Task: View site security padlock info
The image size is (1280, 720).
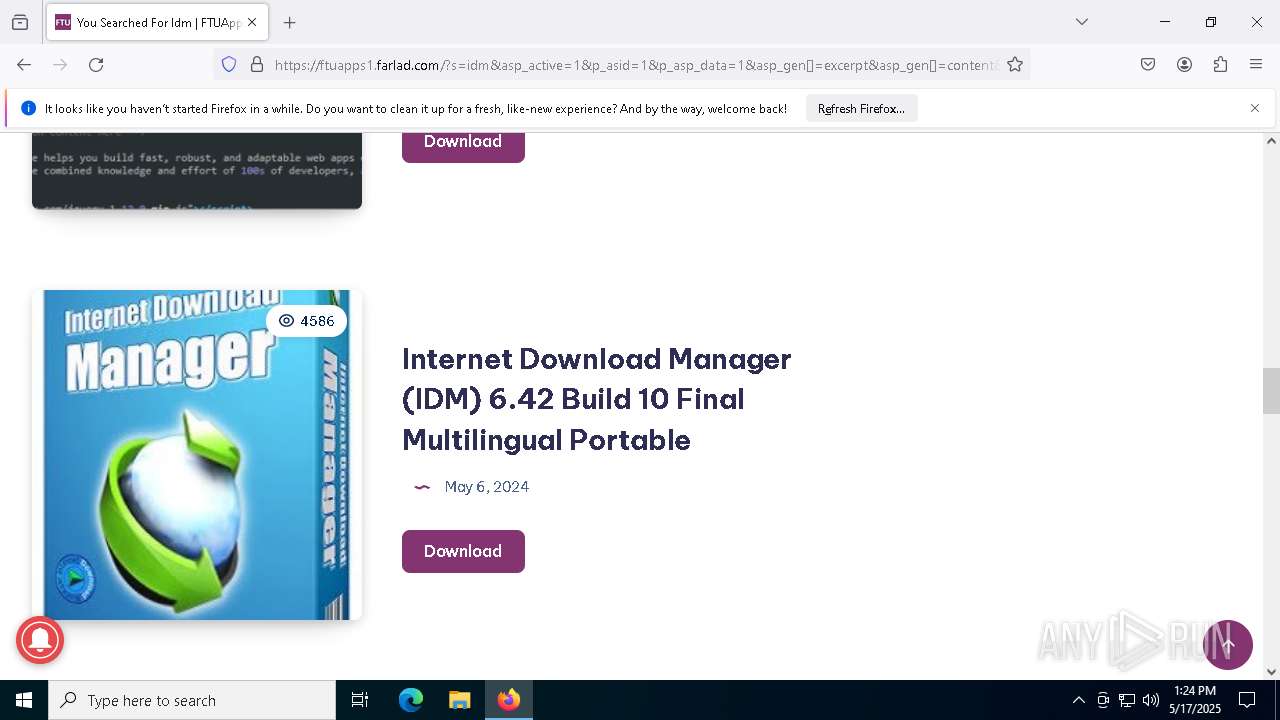Action: (x=257, y=65)
